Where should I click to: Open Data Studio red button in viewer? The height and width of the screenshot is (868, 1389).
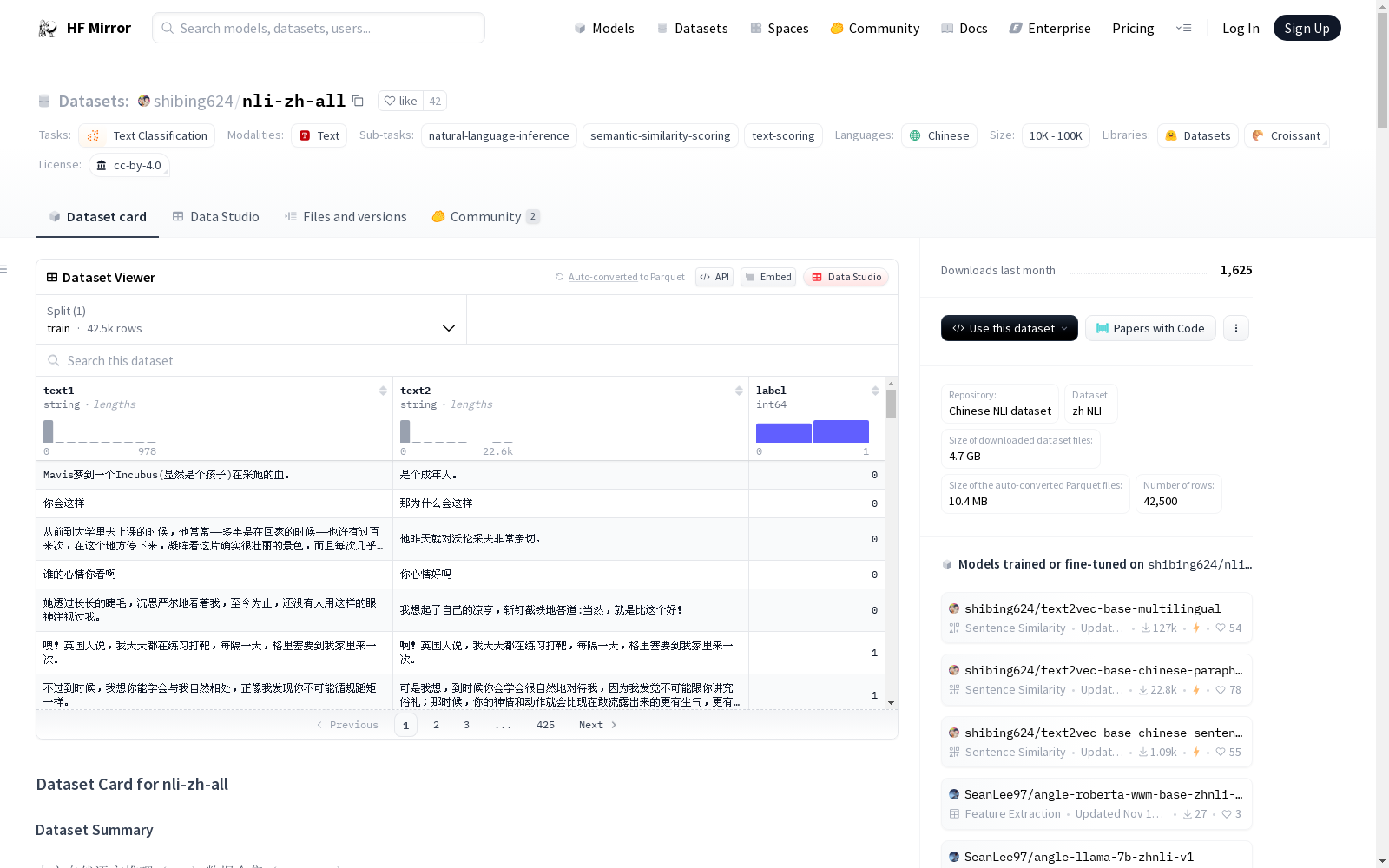(846, 277)
